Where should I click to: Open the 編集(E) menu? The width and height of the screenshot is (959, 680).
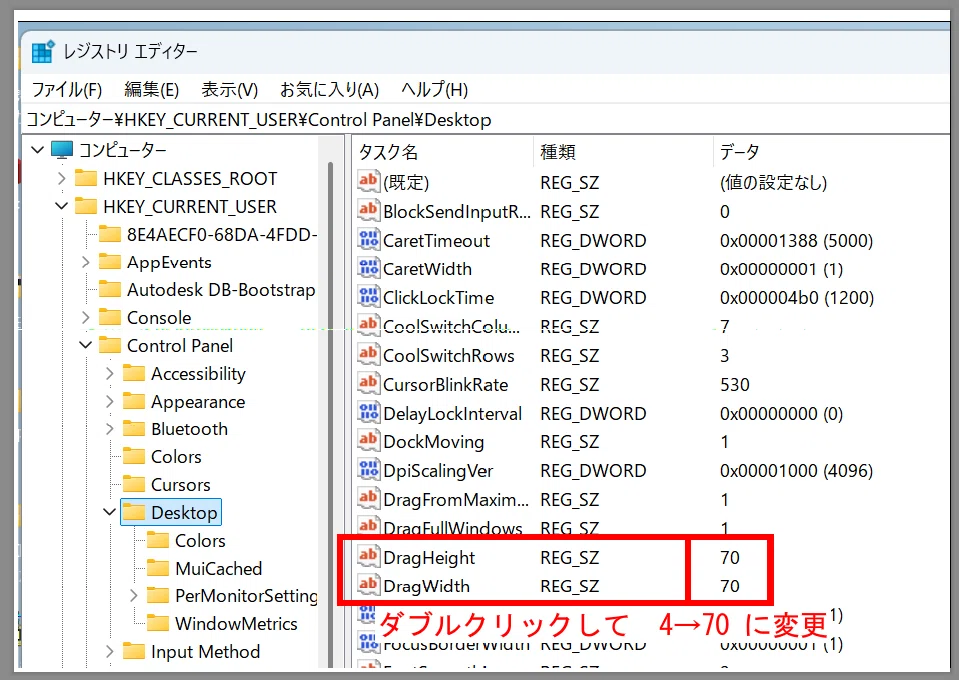(x=151, y=90)
